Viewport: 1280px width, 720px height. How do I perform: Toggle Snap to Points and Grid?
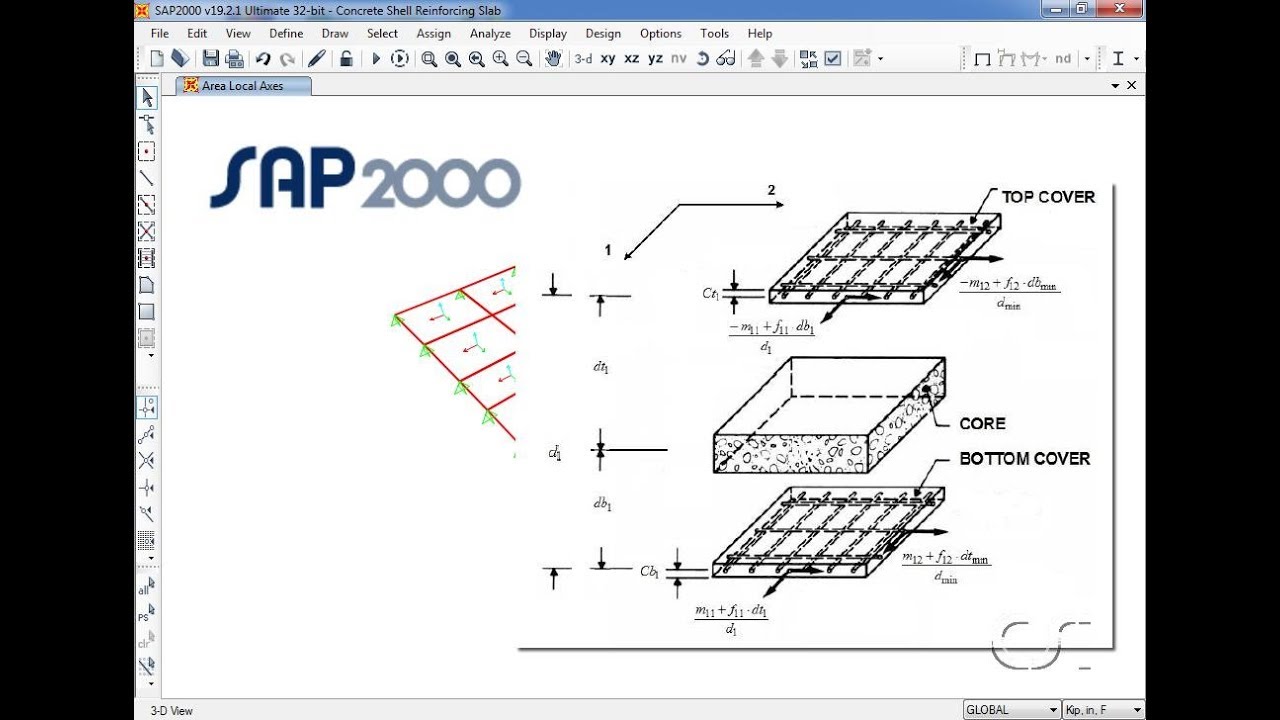(x=147, y=407)
